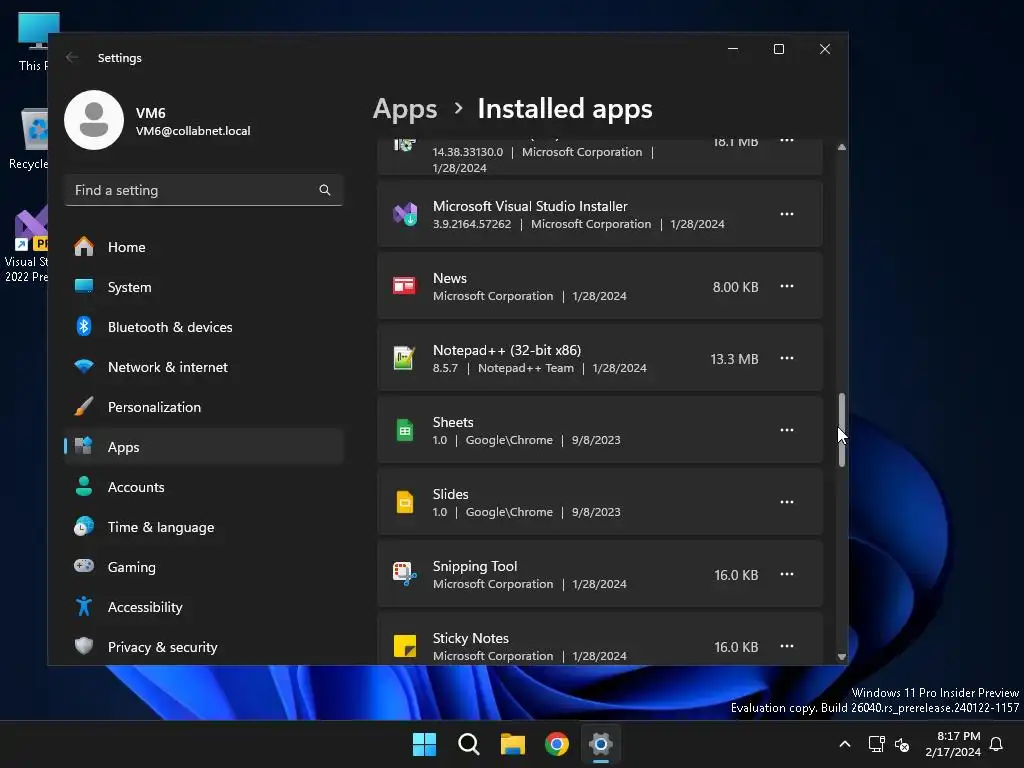Click the Snipping Tool app name
Image resolution: width=1024 pixels, height=768 pixels.
(475, 566)
